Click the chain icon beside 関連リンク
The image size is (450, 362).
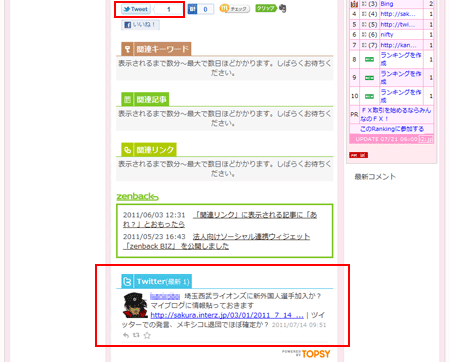[x=127, y=150]
